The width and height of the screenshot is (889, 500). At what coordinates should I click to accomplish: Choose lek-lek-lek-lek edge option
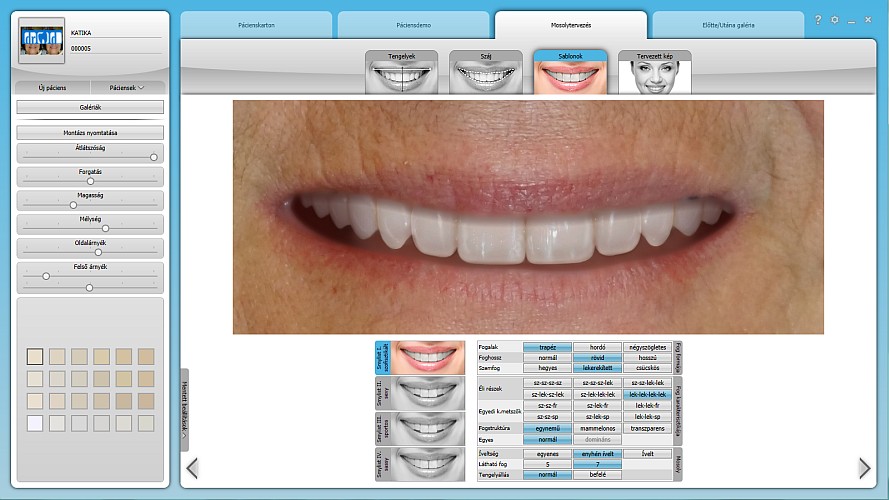point(647,395)
